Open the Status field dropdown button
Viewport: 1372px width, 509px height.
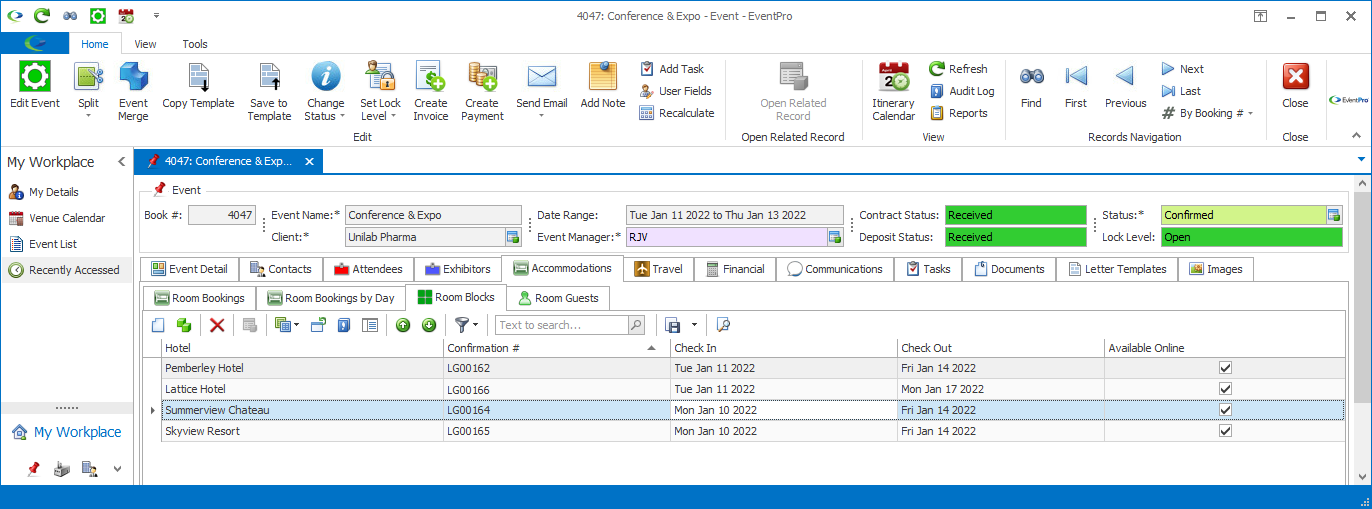(1334, 215)
